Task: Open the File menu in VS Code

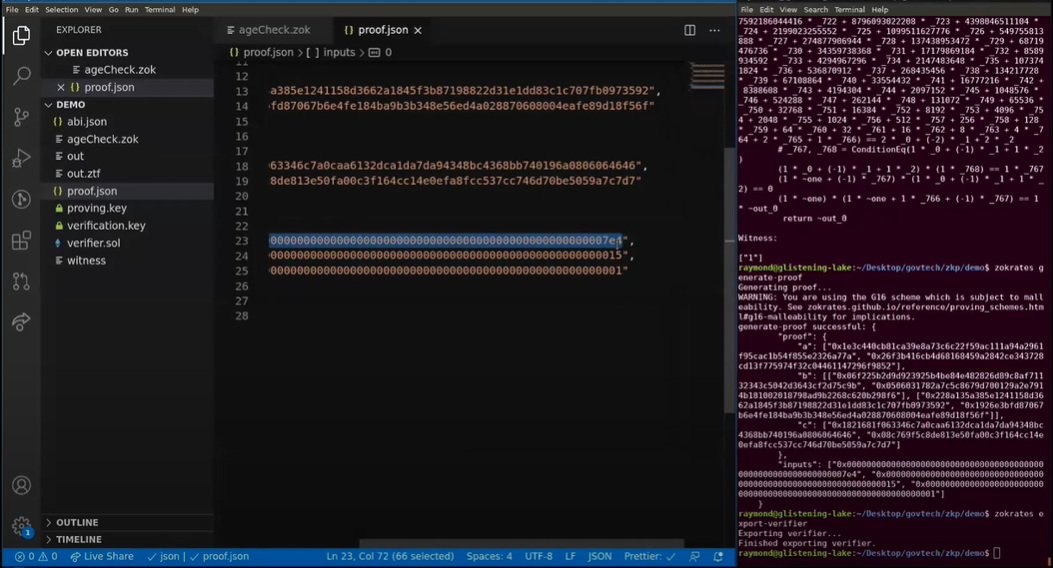Action: pyautogui.click(x=12, y=9)
